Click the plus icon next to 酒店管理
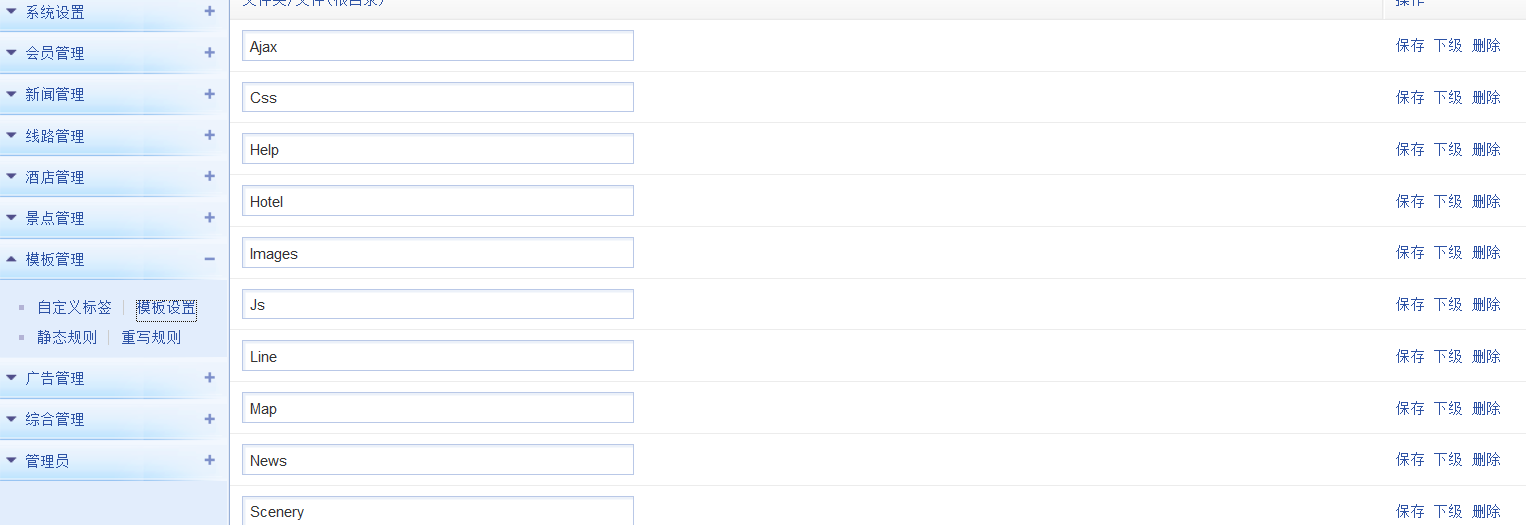1526x525 pixels. point(209,176)
